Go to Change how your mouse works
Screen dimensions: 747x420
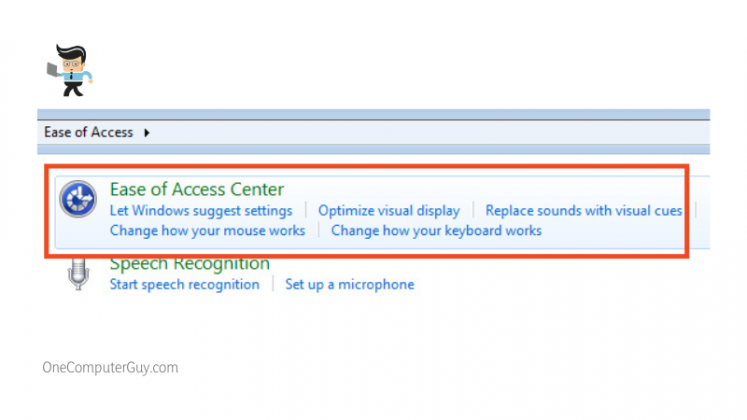(207, 230)
